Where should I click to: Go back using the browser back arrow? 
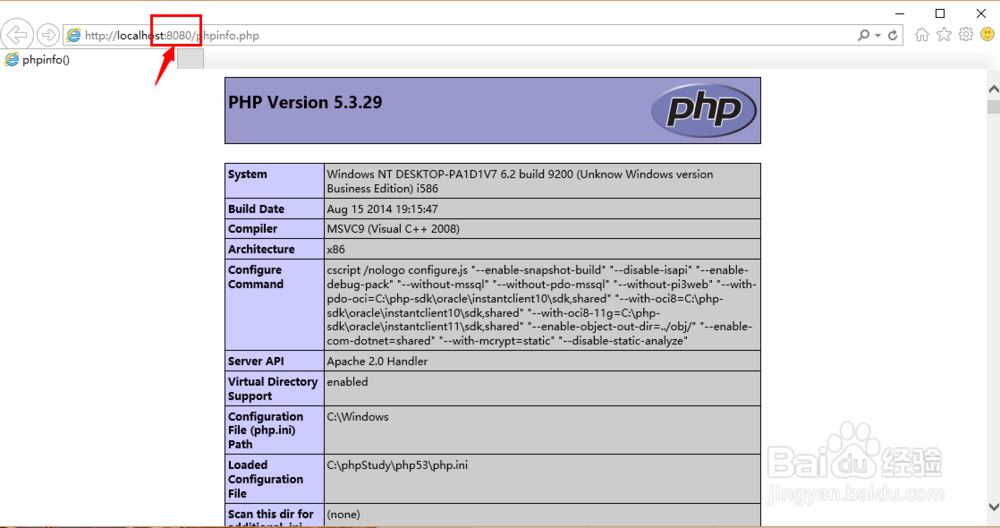[x=17, y=34]
